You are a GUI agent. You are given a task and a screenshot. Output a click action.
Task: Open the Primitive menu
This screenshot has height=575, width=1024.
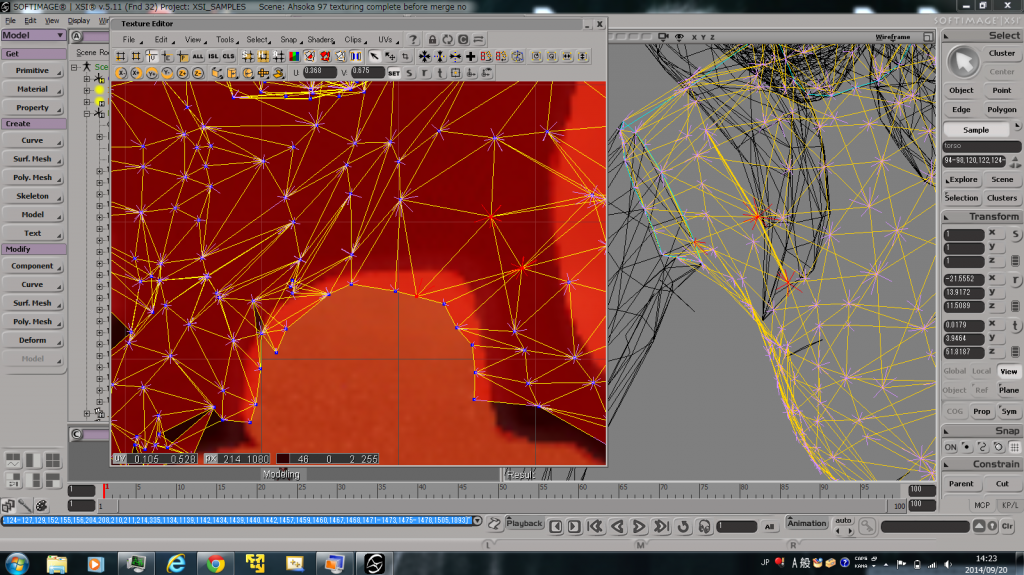(x=33, y=71)
